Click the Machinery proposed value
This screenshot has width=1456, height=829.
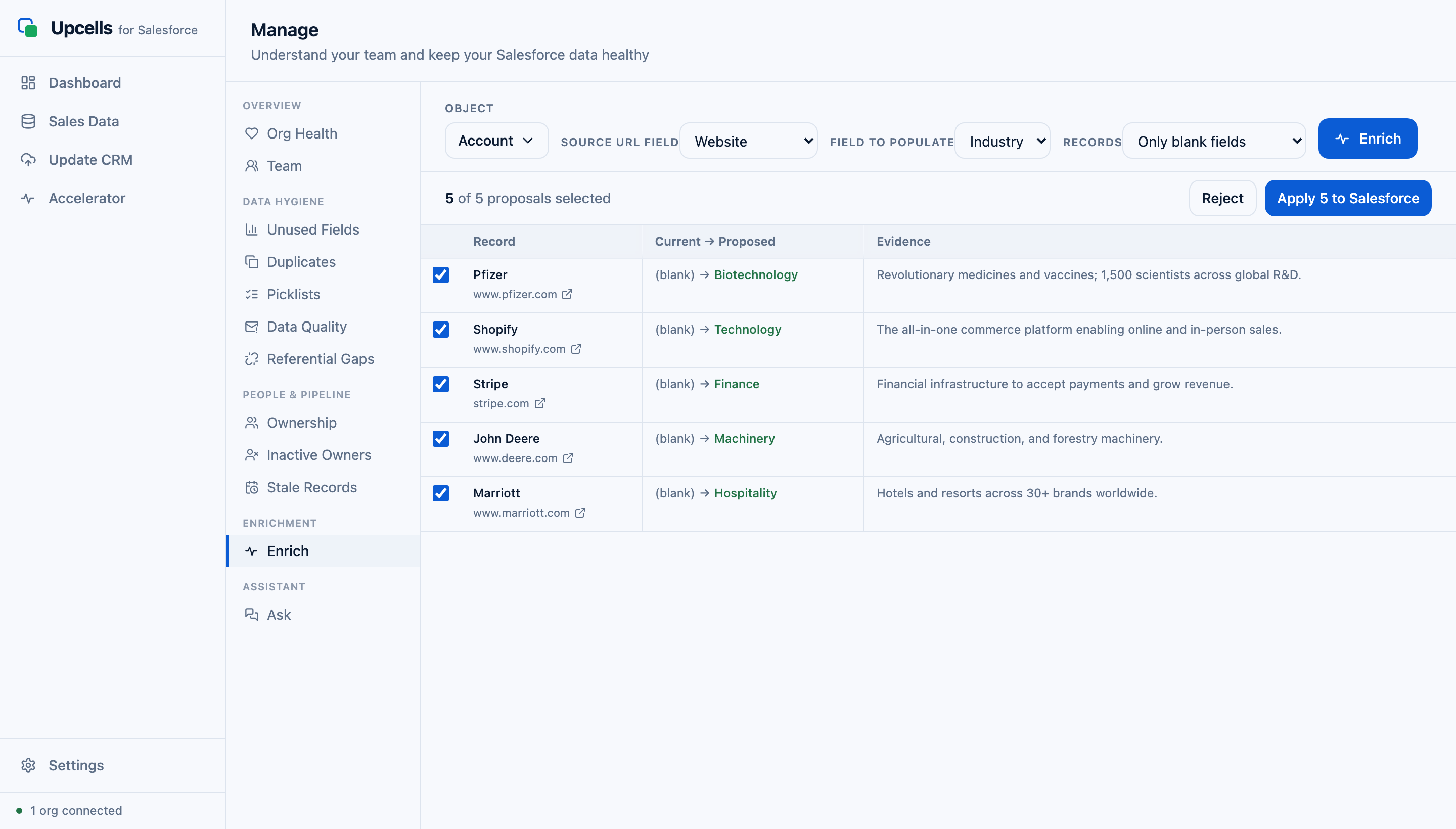[744, 439]
